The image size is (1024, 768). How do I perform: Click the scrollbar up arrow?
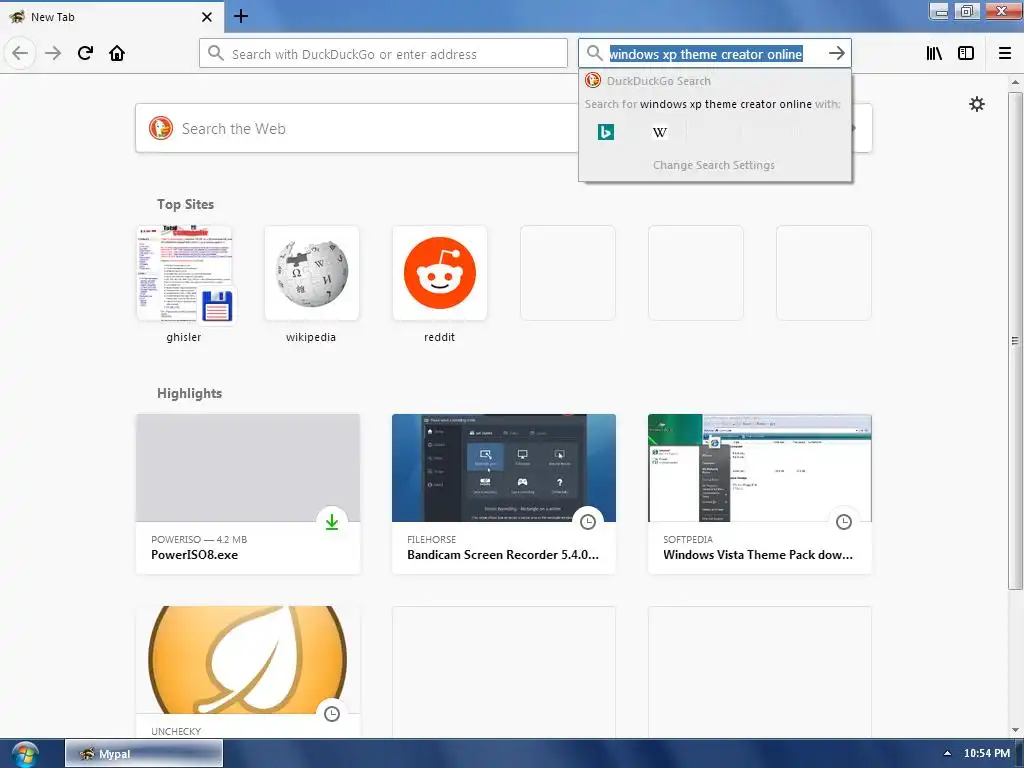point(1015,82)
